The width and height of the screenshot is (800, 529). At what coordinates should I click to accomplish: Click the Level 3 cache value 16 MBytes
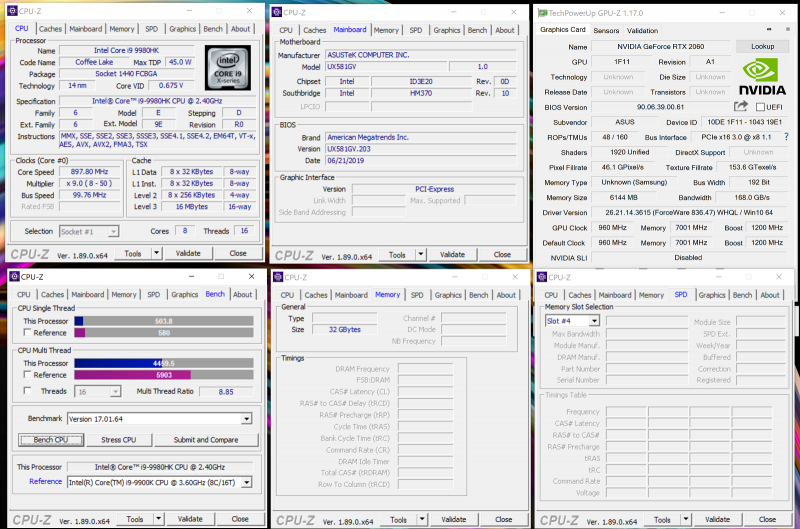192,207
